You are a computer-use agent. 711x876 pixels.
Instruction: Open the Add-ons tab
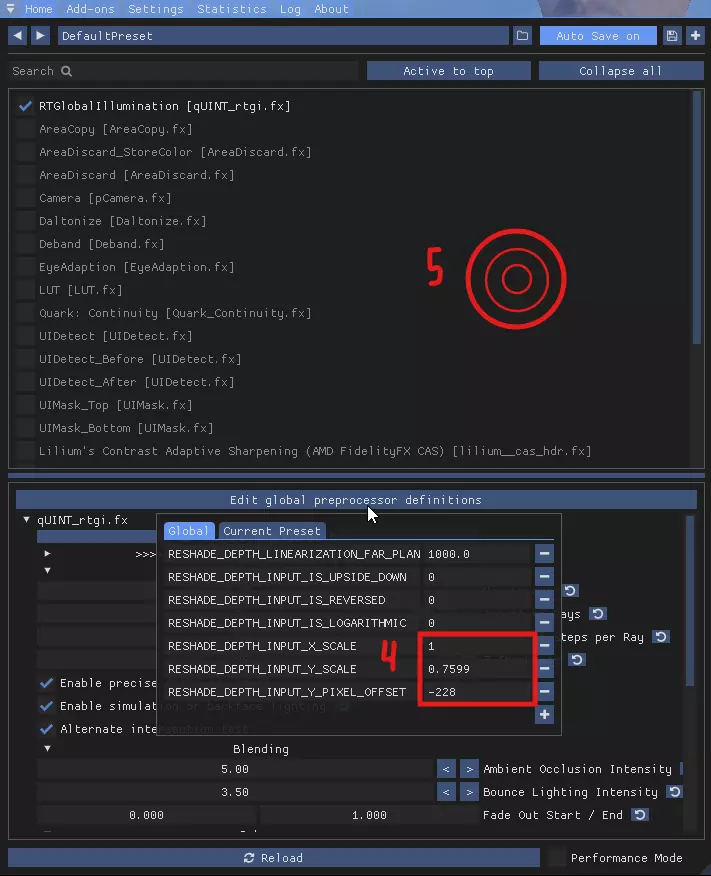coord(90,9)
